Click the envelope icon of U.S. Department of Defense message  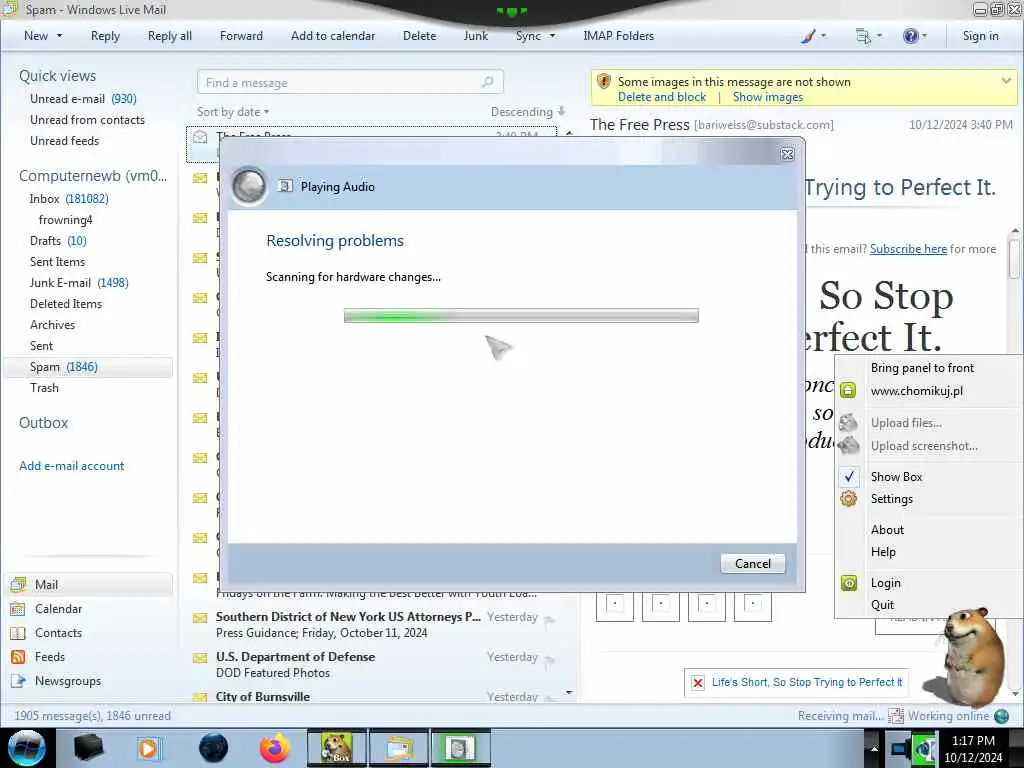200,658
